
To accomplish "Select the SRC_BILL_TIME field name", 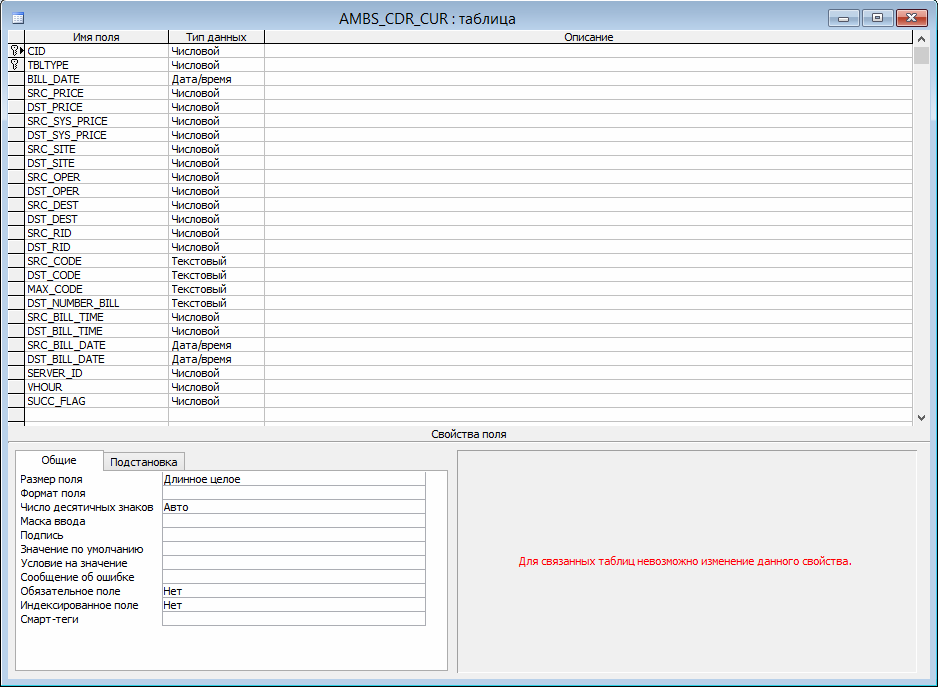I will (65, 317).
